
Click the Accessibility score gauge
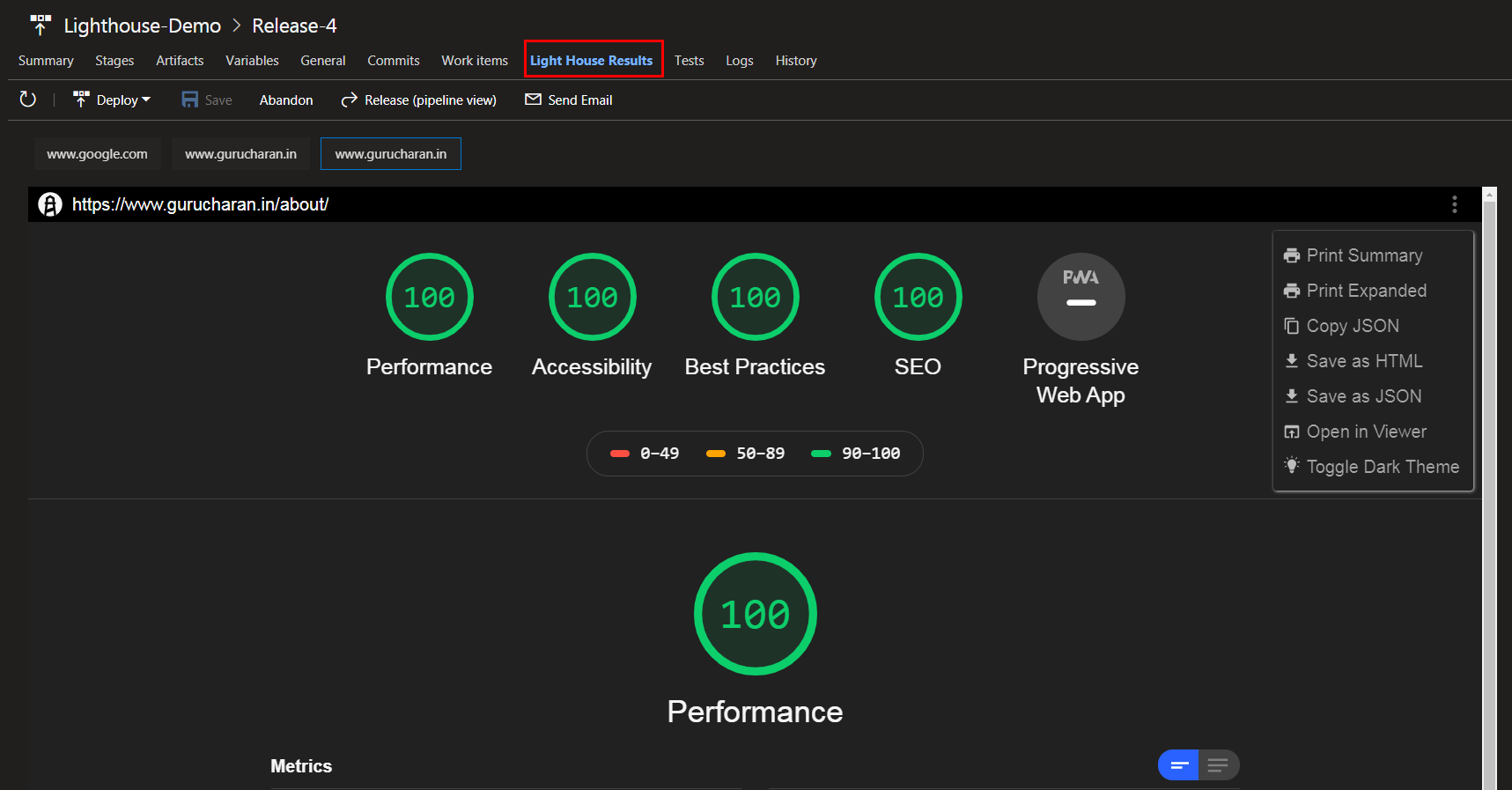coord(593,297)
